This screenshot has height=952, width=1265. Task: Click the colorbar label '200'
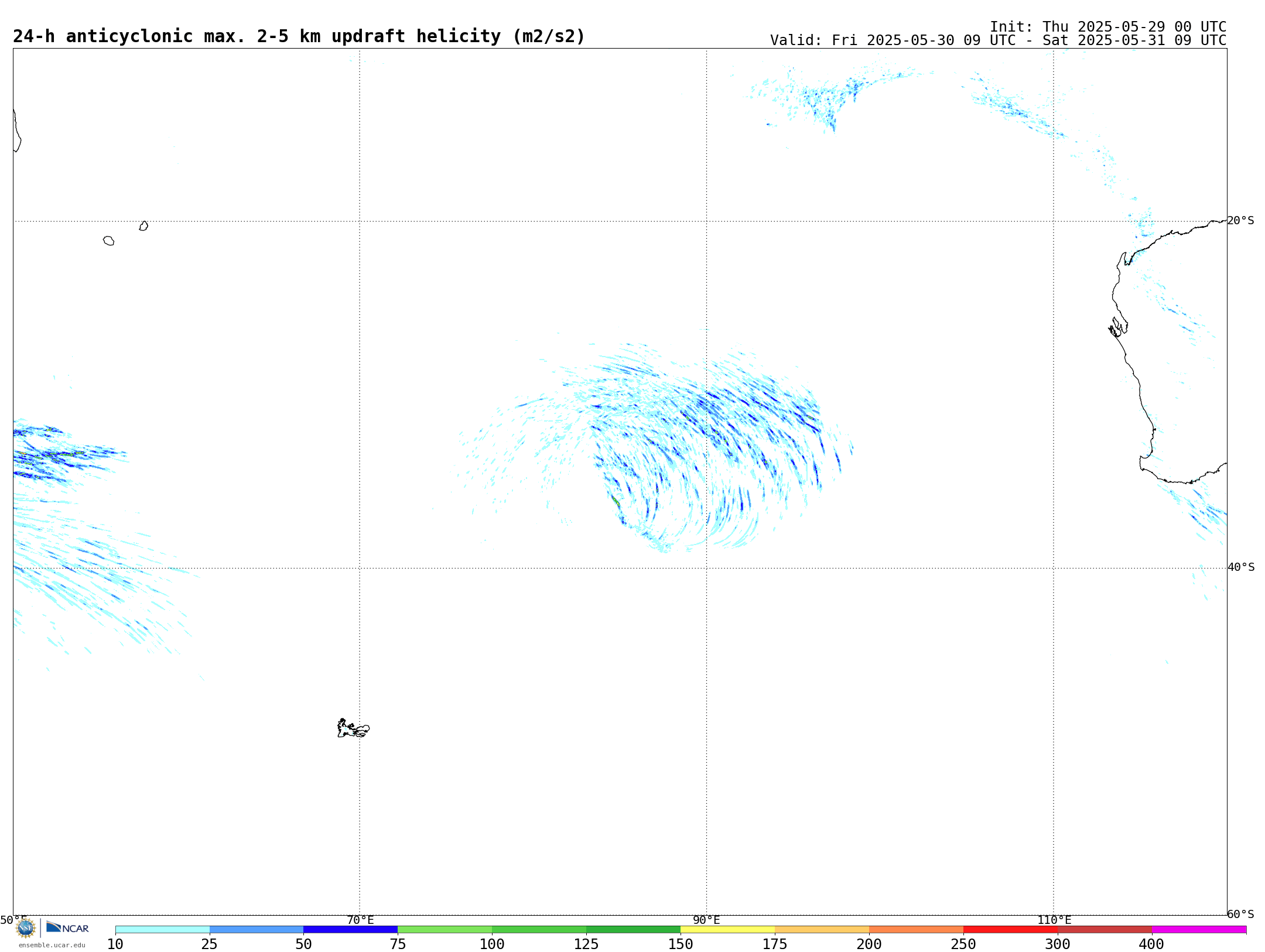[x=869, y=944]
